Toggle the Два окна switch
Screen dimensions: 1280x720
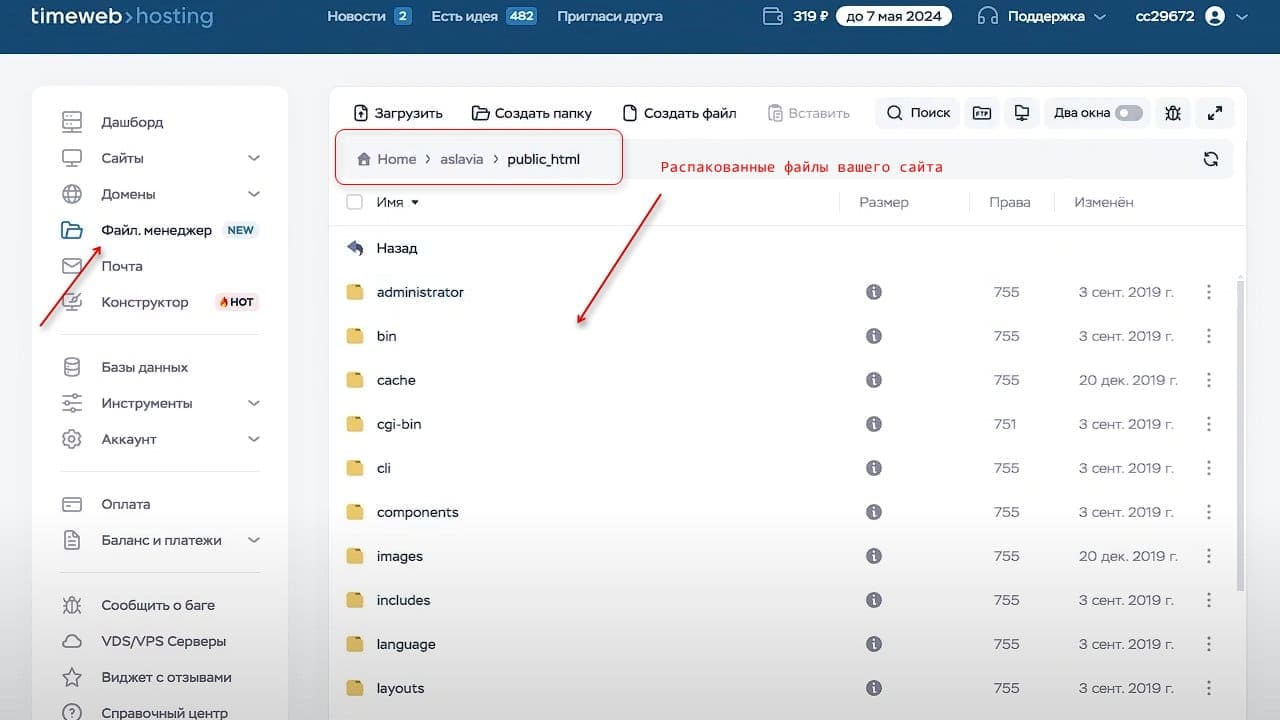(x=1129, y=113)
